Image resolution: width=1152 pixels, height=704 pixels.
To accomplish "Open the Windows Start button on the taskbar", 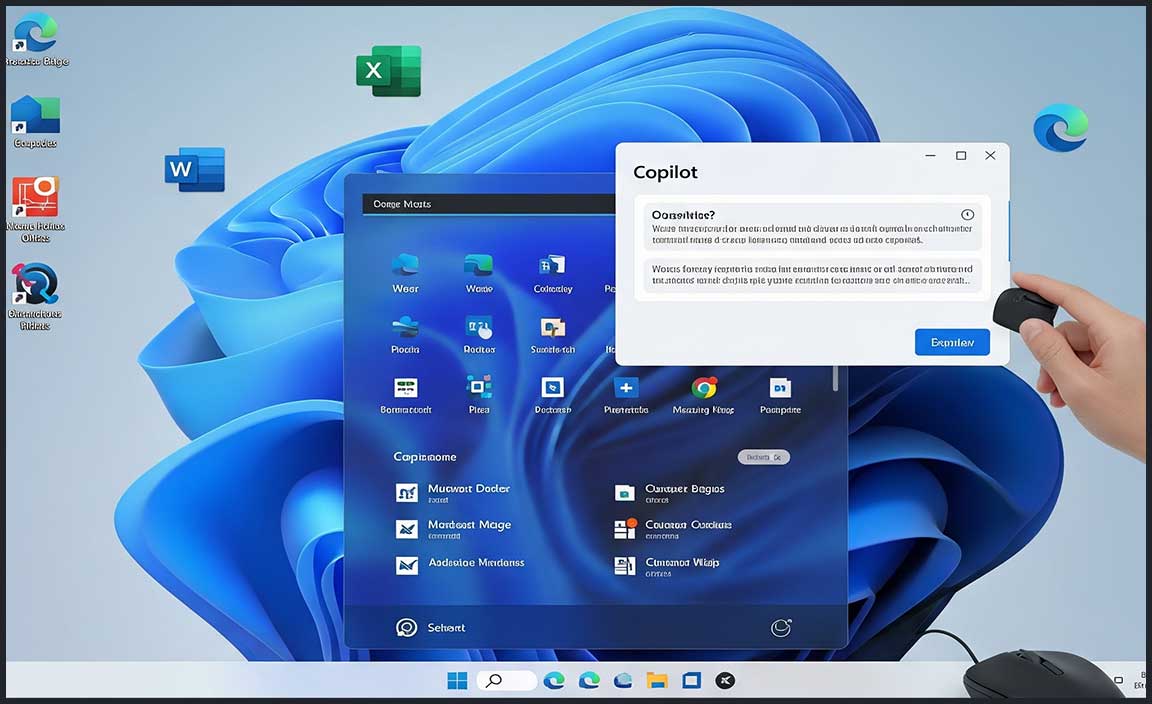I will pyautogui.click(x=457, y=680).
